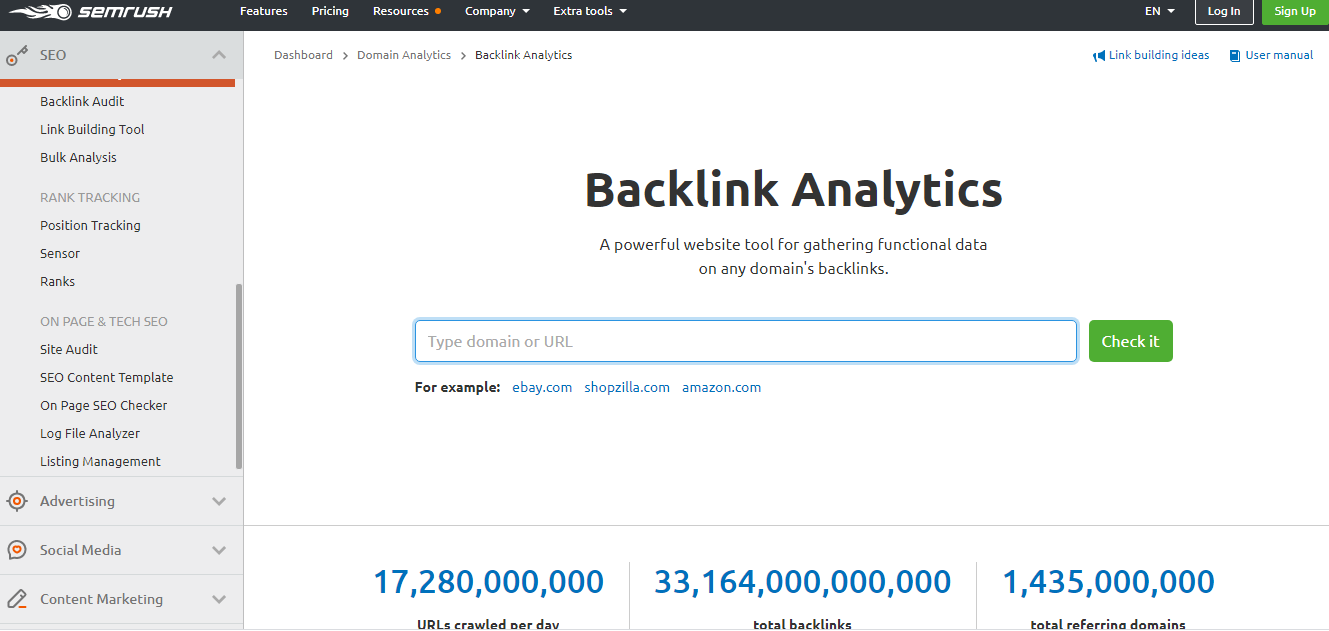
Task: Click the shopzilla.com example link
Action: point(627,387)
